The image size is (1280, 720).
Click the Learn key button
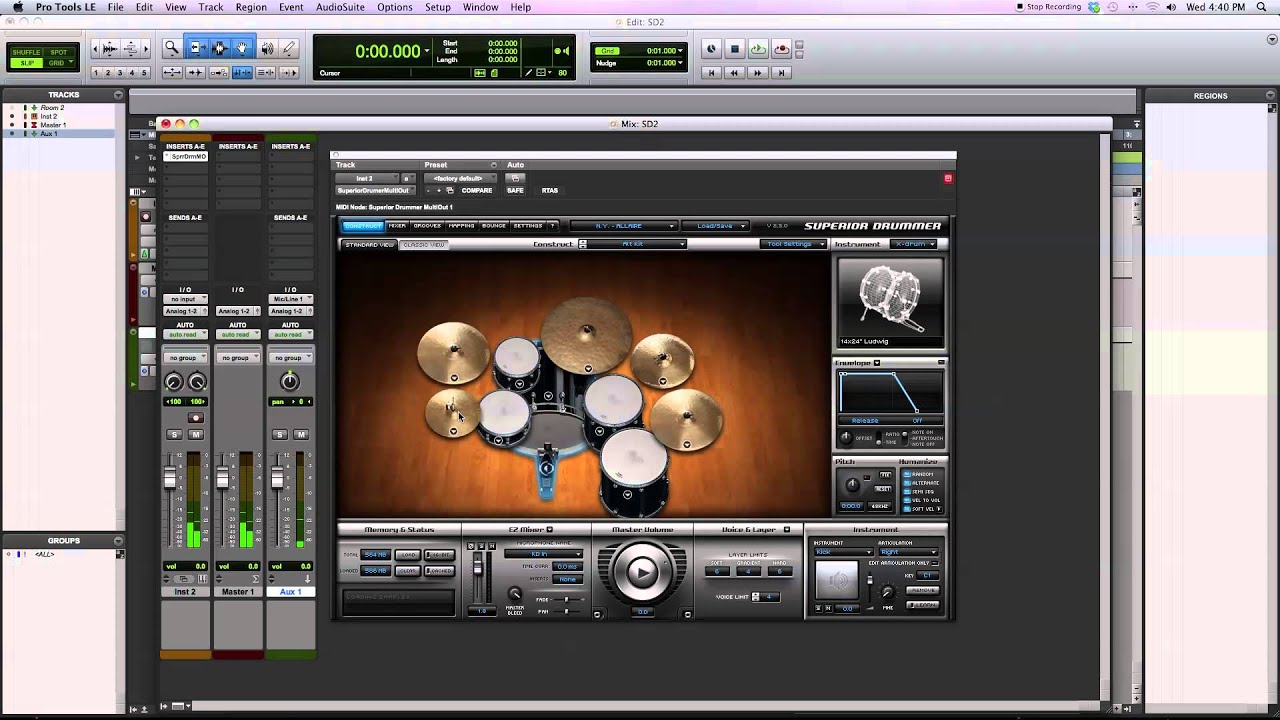924,604
